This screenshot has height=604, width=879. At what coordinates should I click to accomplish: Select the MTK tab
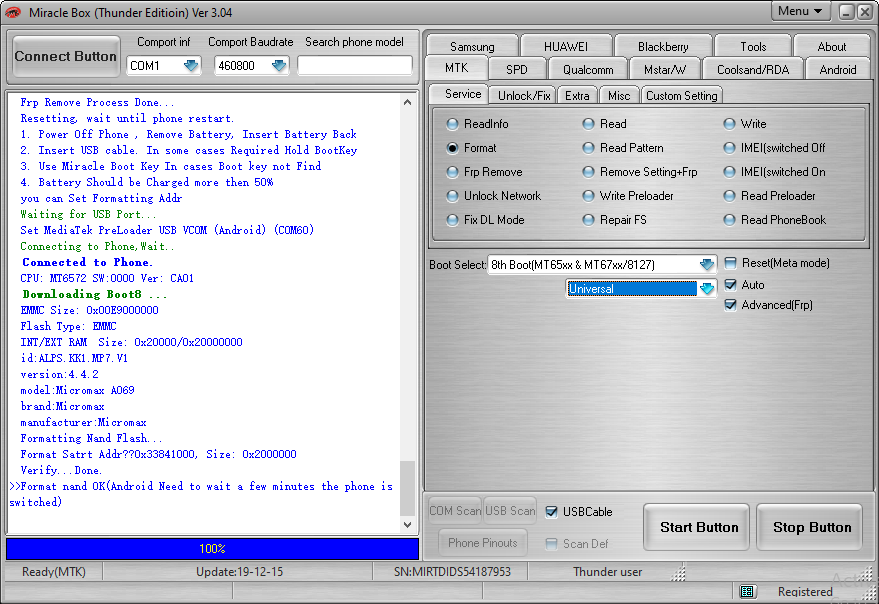tap(456, 68)
